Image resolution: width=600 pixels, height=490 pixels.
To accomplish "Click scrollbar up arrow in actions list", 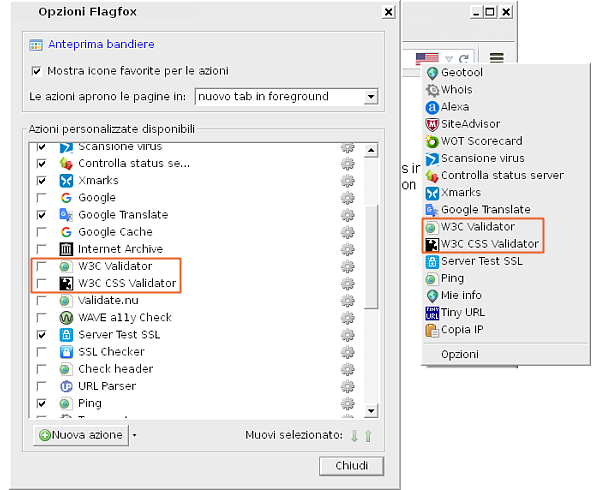I will [370, 150].
